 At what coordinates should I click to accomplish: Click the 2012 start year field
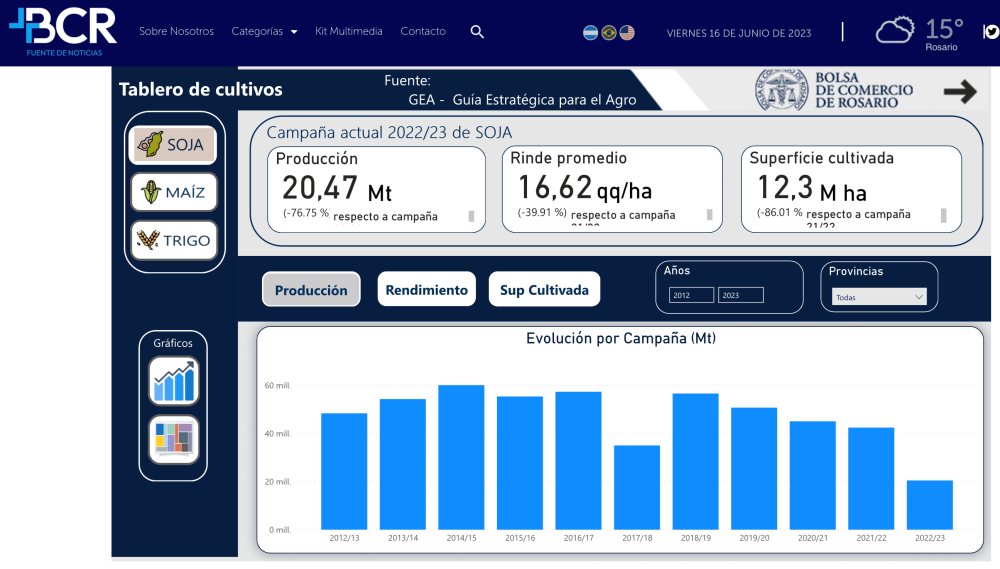click(691, 295)
